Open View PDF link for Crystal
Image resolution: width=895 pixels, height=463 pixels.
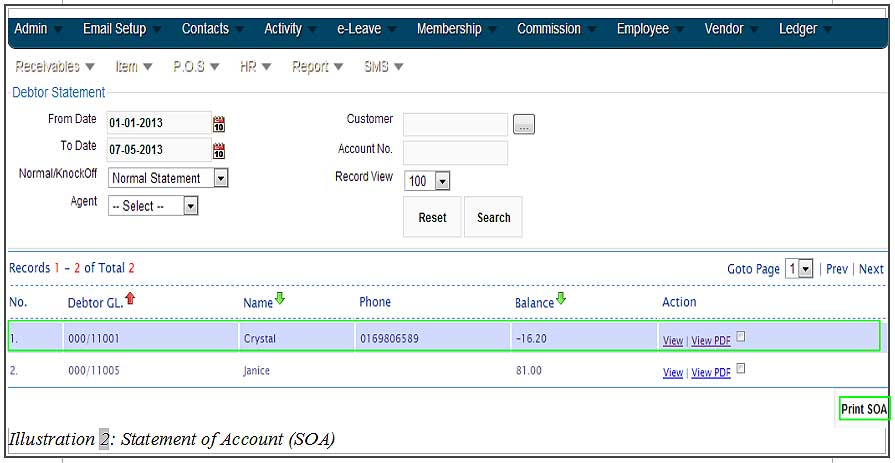click(x=710, y=341)
